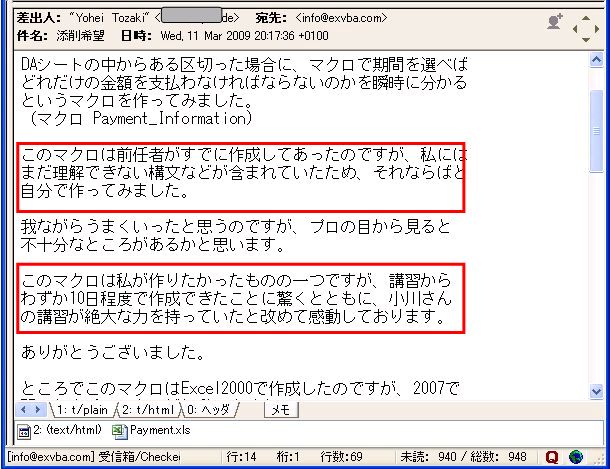Click the red Q icon in the status bar
This screenshot has width=610, height=469.
(x=552, y=457)
